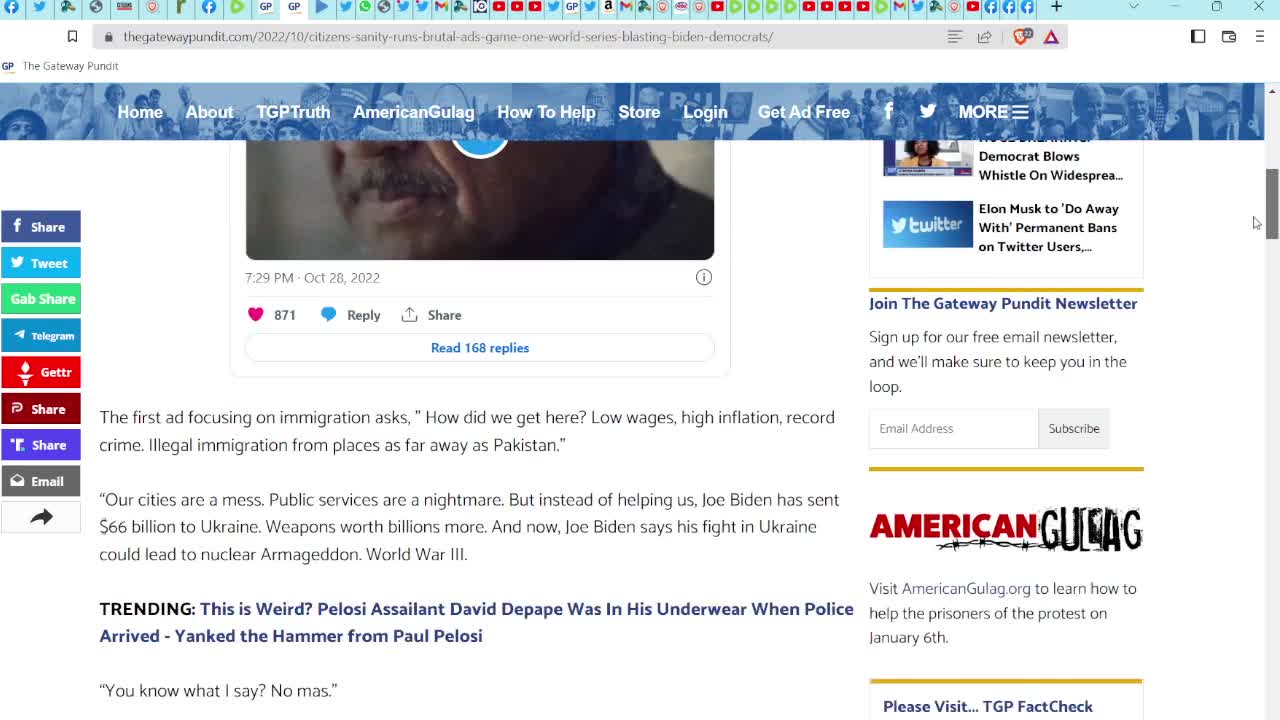Open the browser share page icon
The height and width of the screenshot is (720, 1280).
pos(985,36)
